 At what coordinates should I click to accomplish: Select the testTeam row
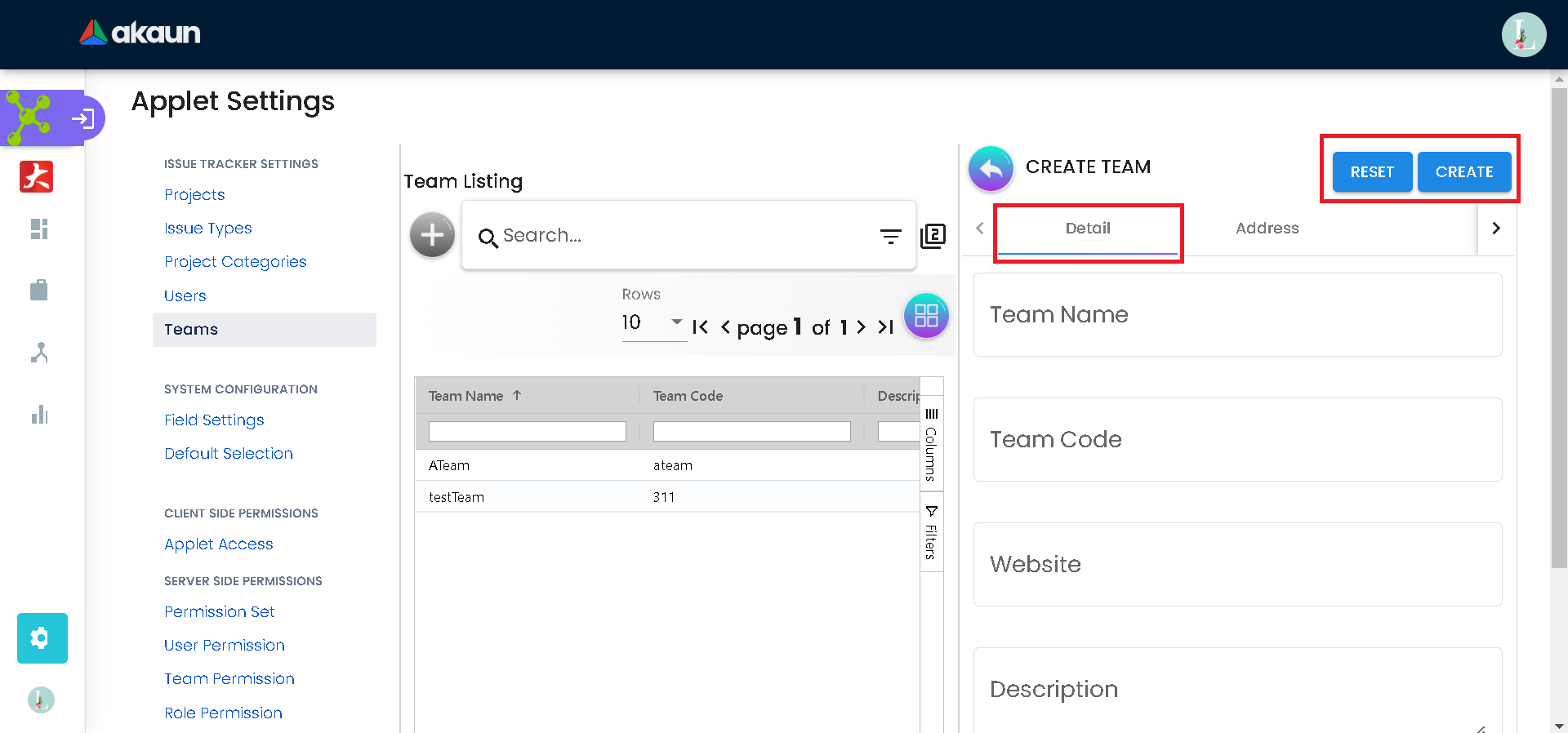click(667, 497)
